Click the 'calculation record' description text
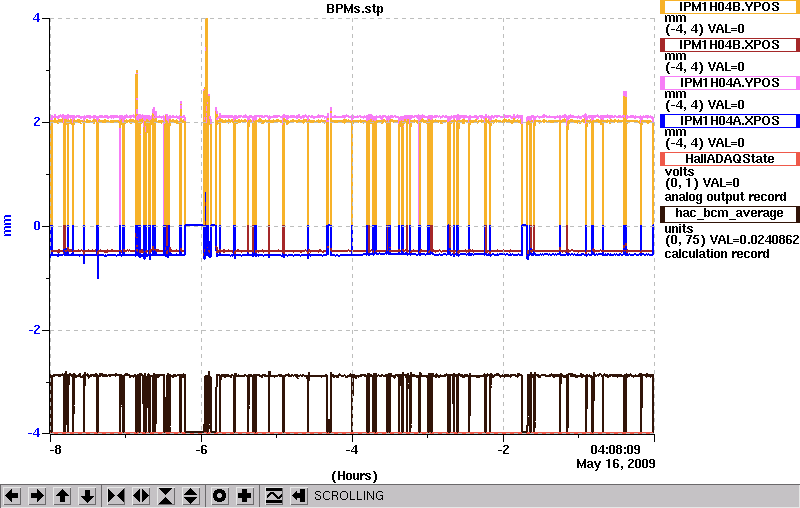 tap(717, 253)
